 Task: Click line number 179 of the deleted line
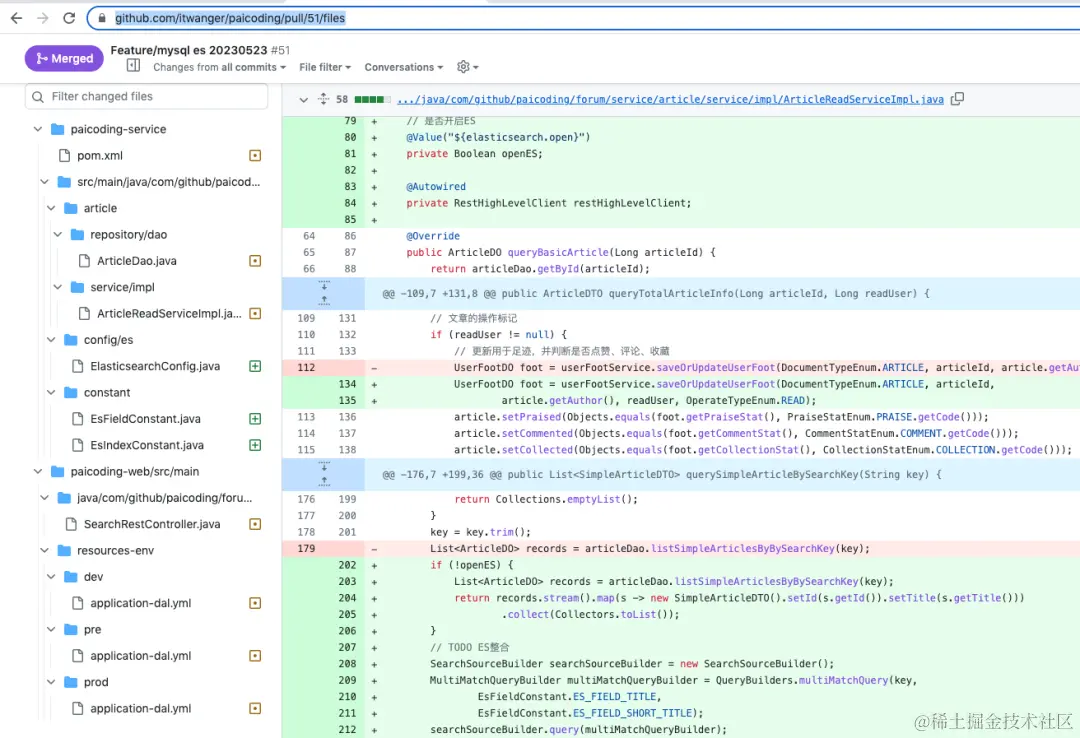point(306,549)
